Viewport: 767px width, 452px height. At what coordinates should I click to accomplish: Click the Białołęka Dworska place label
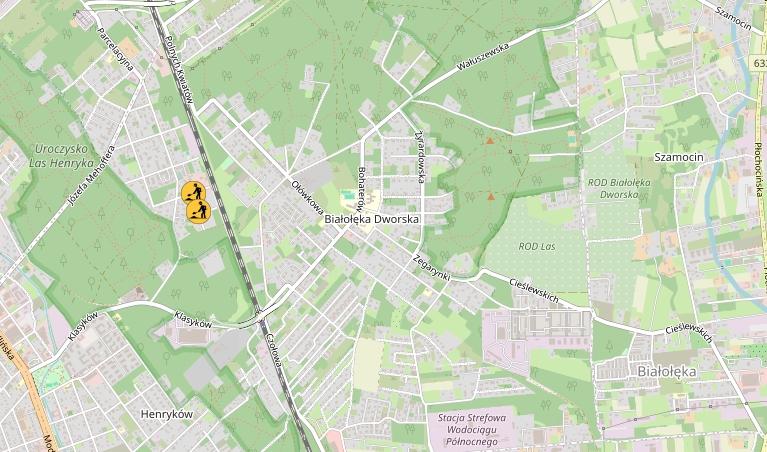tap(372, 219)
